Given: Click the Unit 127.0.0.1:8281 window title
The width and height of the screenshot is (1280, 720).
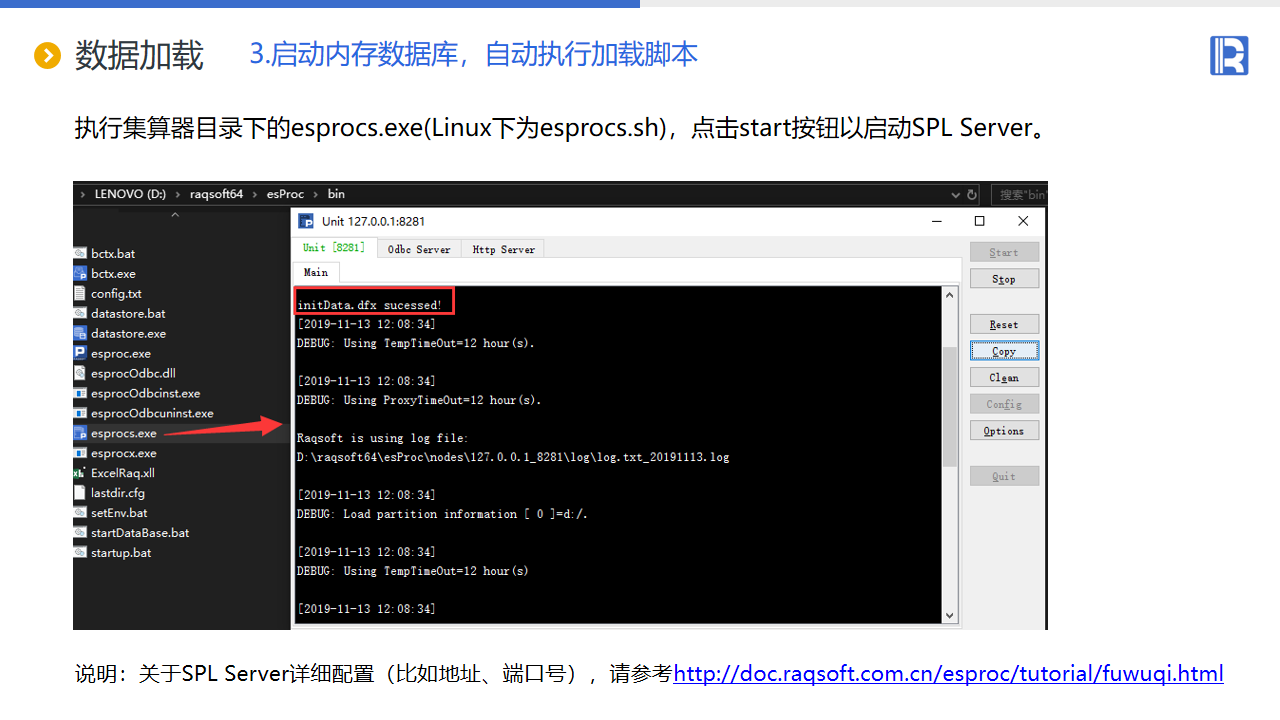Looking at the screenshot, I should tap(373, 221).
